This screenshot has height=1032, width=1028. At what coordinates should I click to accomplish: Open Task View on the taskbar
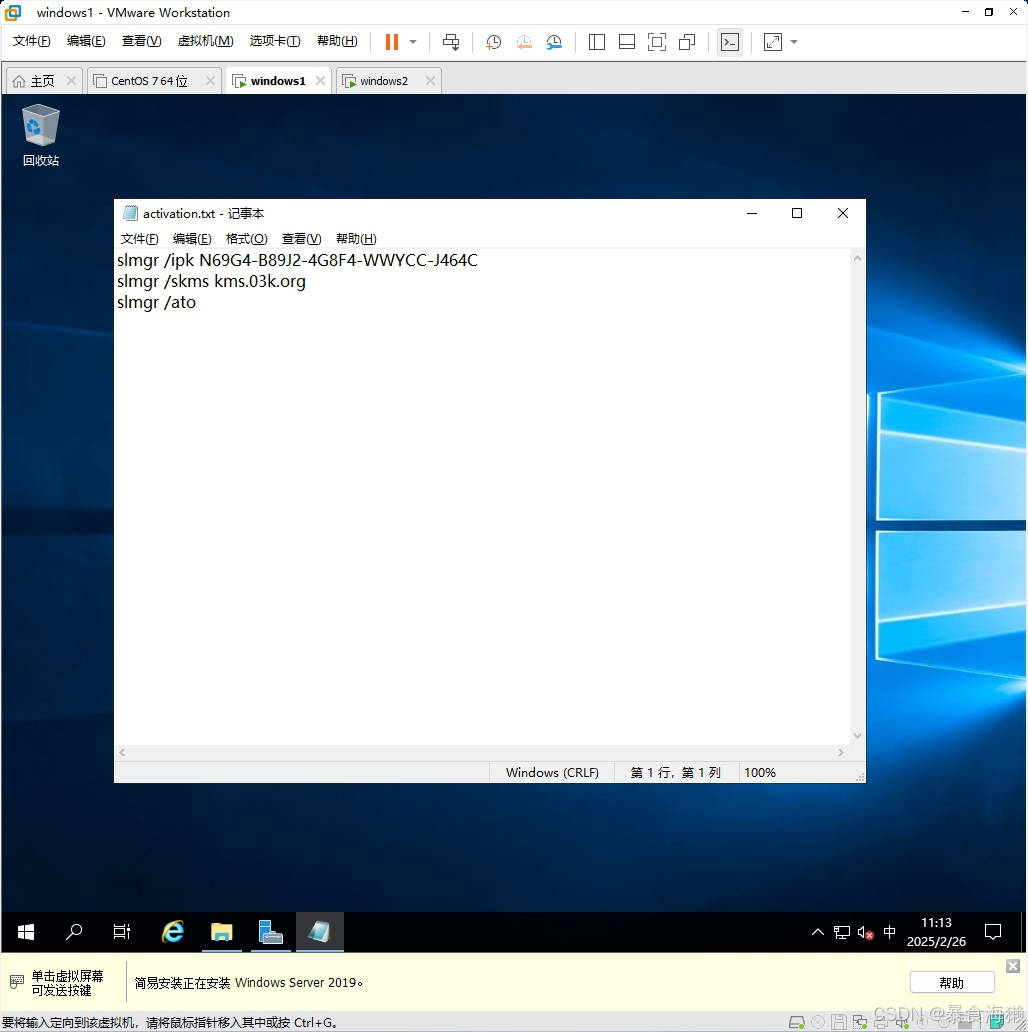(122, 932)
